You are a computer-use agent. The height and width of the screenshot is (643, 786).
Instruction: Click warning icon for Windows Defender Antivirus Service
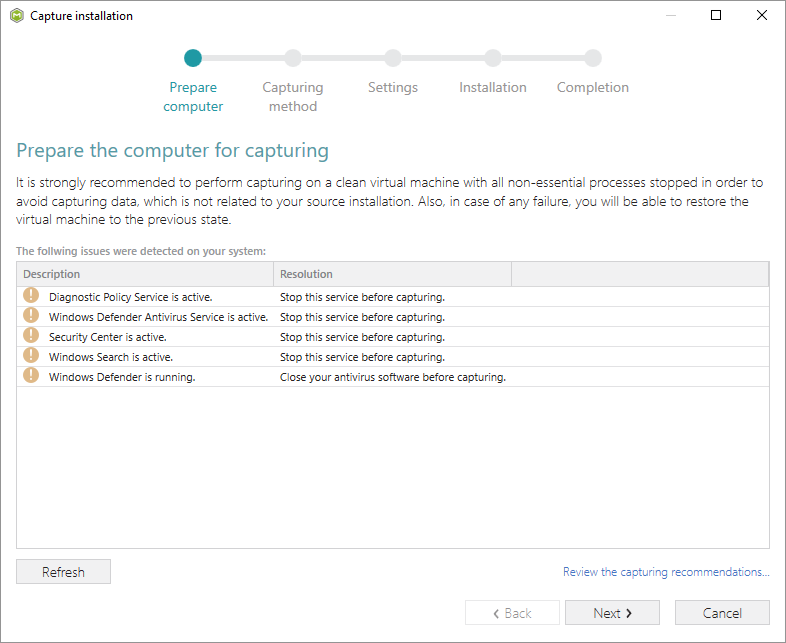(31, 315)
